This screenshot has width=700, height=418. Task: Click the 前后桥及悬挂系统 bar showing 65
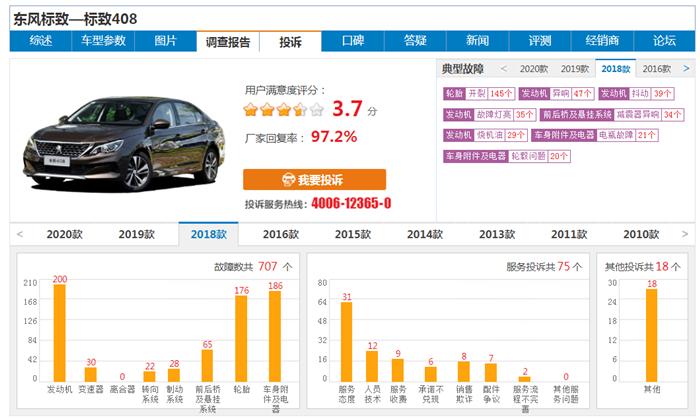click(x=207, y=365)
